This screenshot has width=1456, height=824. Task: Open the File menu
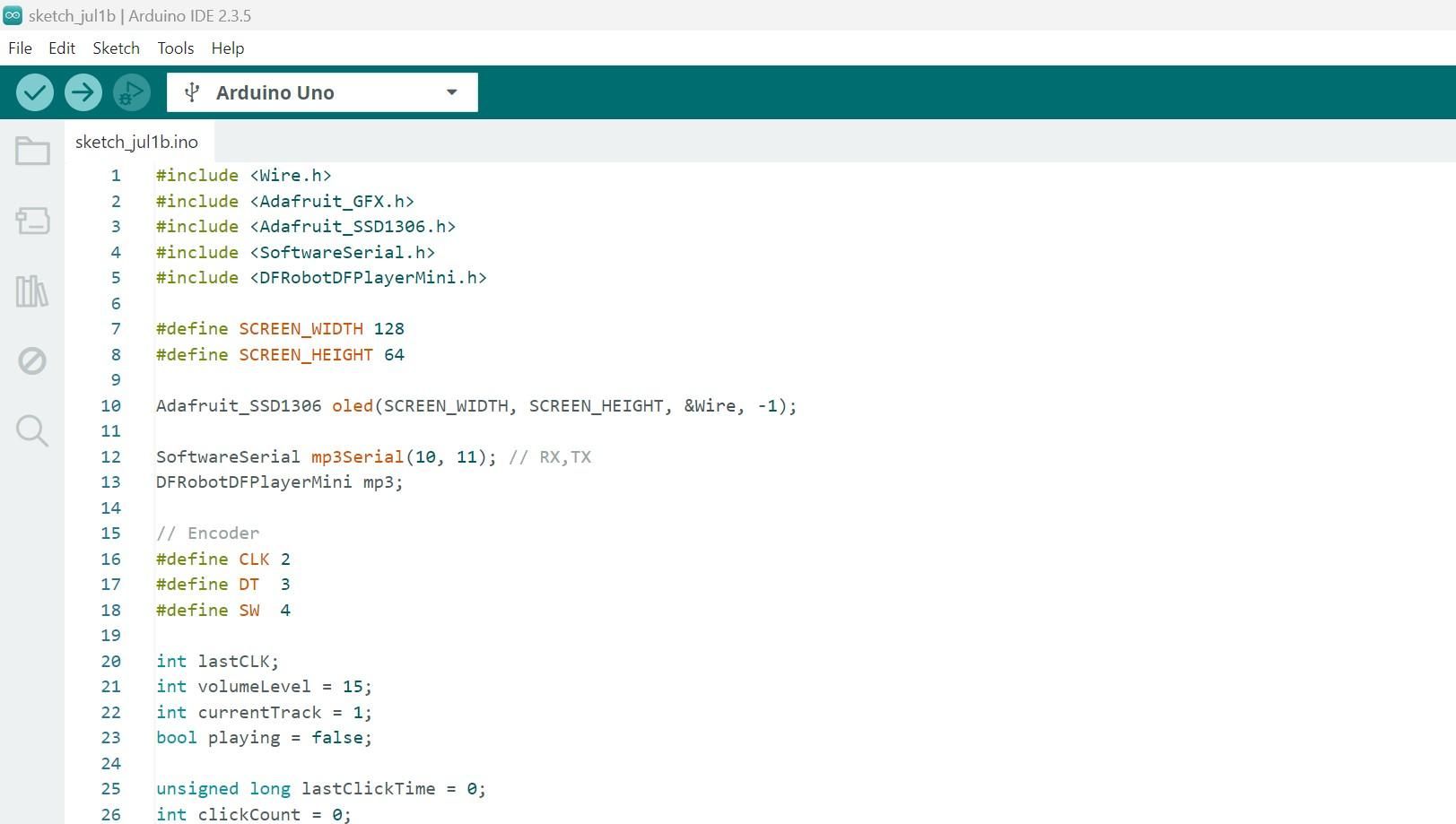point(20,48)
